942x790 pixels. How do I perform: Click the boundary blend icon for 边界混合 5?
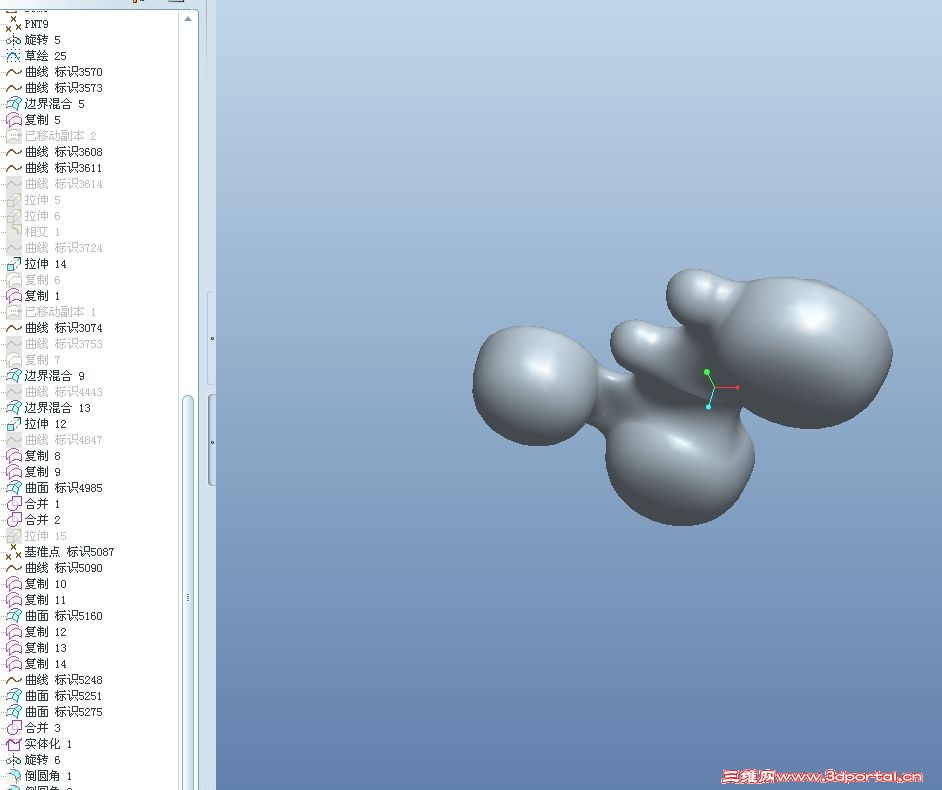13,104
